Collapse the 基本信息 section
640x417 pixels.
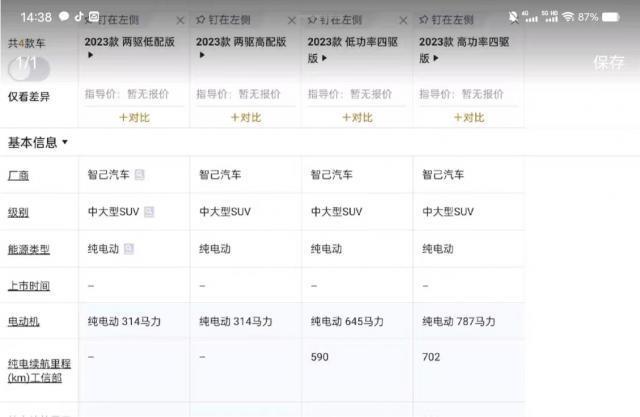point(65,142)
